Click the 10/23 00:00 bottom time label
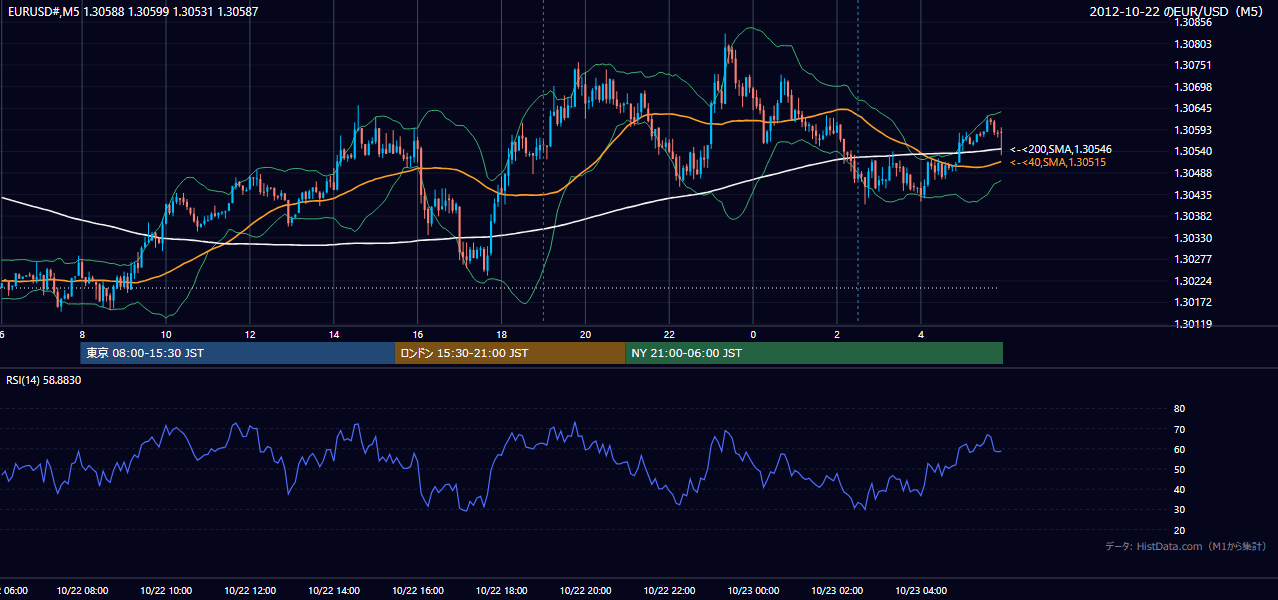 coord(753,591)
